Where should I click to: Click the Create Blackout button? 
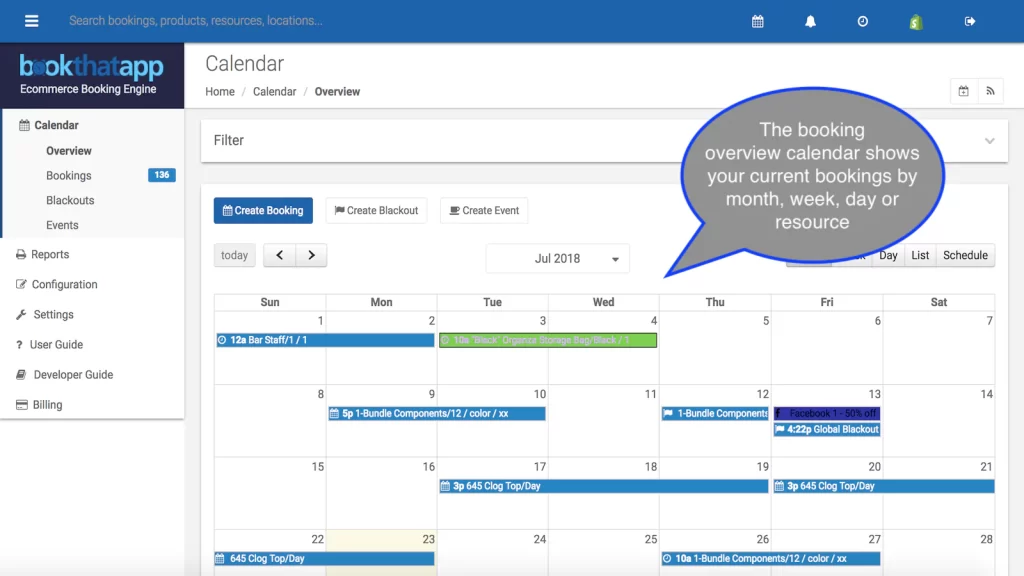tap(376, 210)
